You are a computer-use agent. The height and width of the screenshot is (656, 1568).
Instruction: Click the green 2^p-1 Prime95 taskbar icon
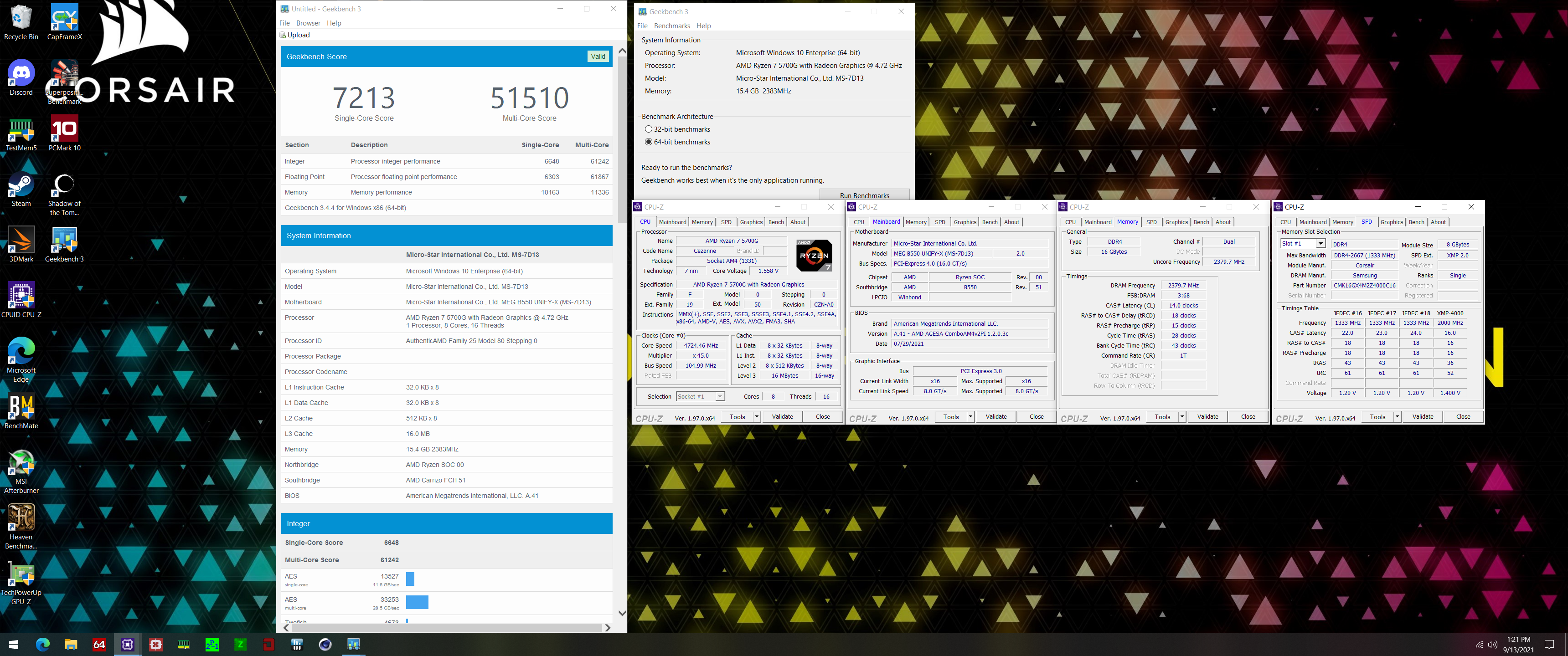[212, 645]
